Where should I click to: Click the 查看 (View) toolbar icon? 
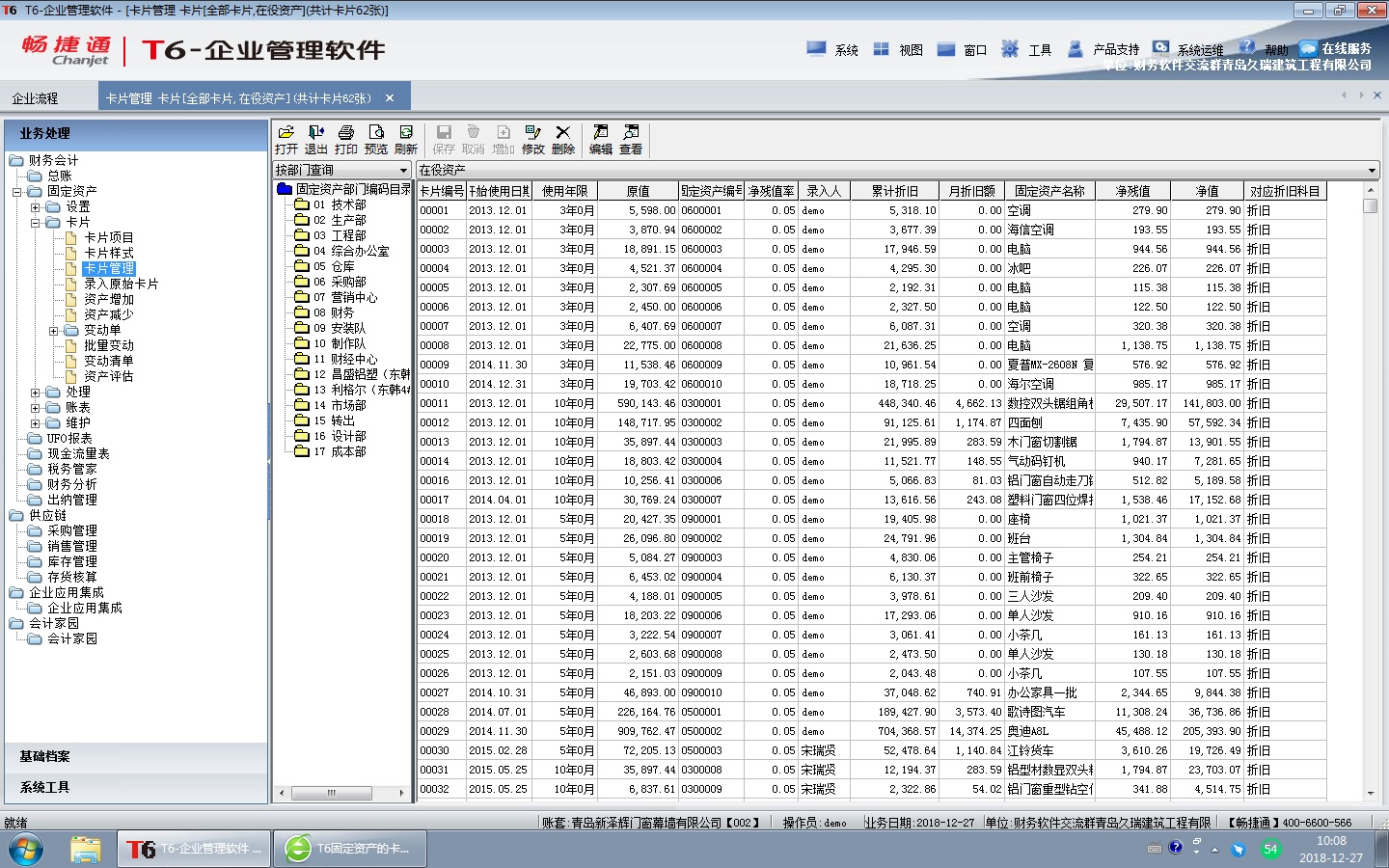(x=630, y=140)
